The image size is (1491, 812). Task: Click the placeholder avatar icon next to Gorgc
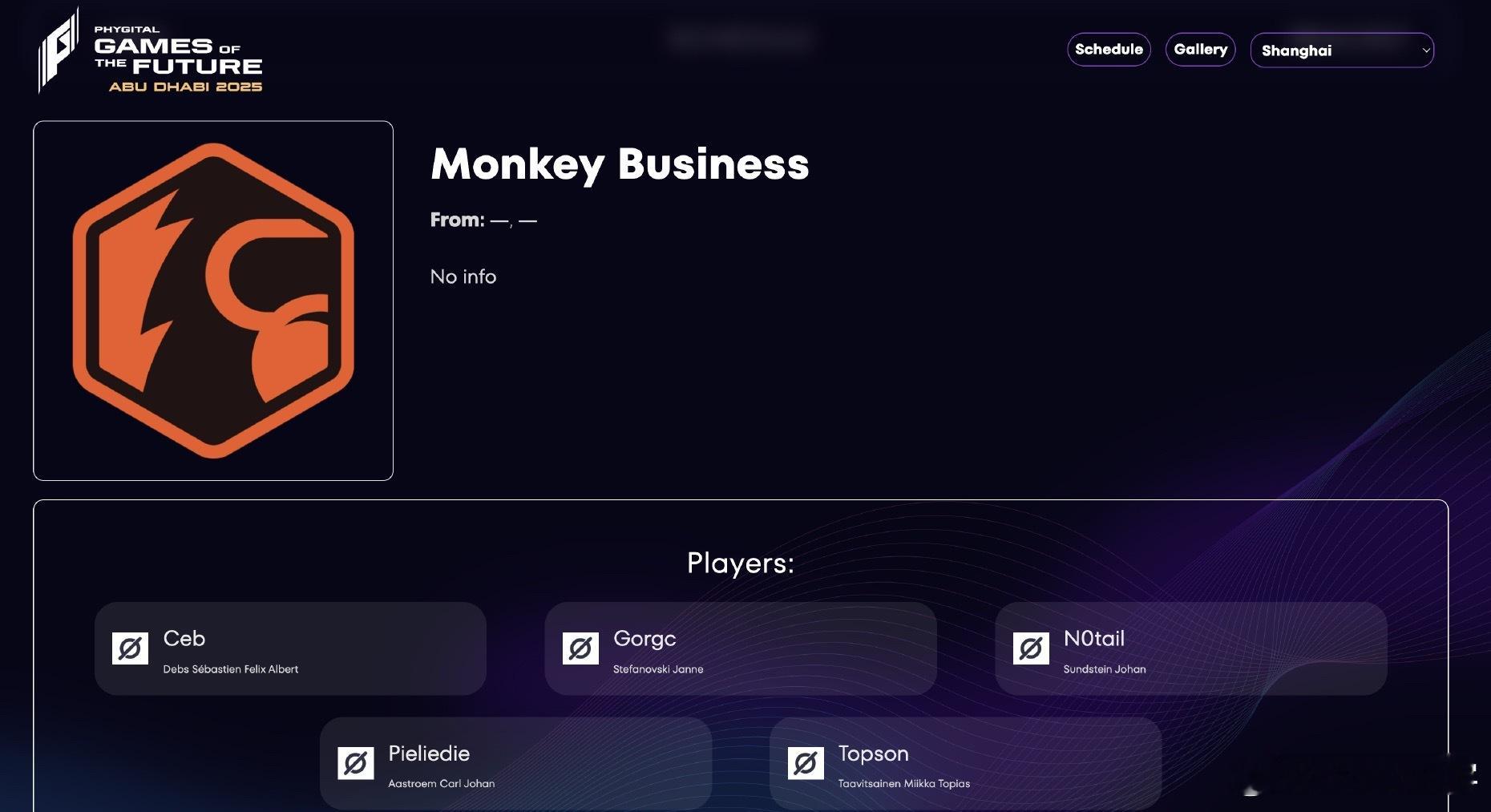pyautogui.click(x=580, y=648)
